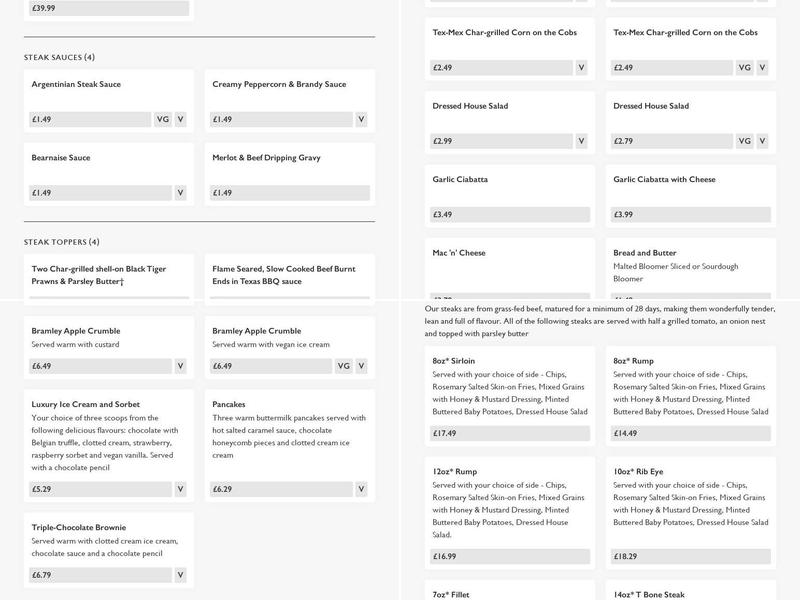Click the V badge on Triple-Chocolate Brownie
The width and height of the screenshot is (800, 600).
pos(181,575)
